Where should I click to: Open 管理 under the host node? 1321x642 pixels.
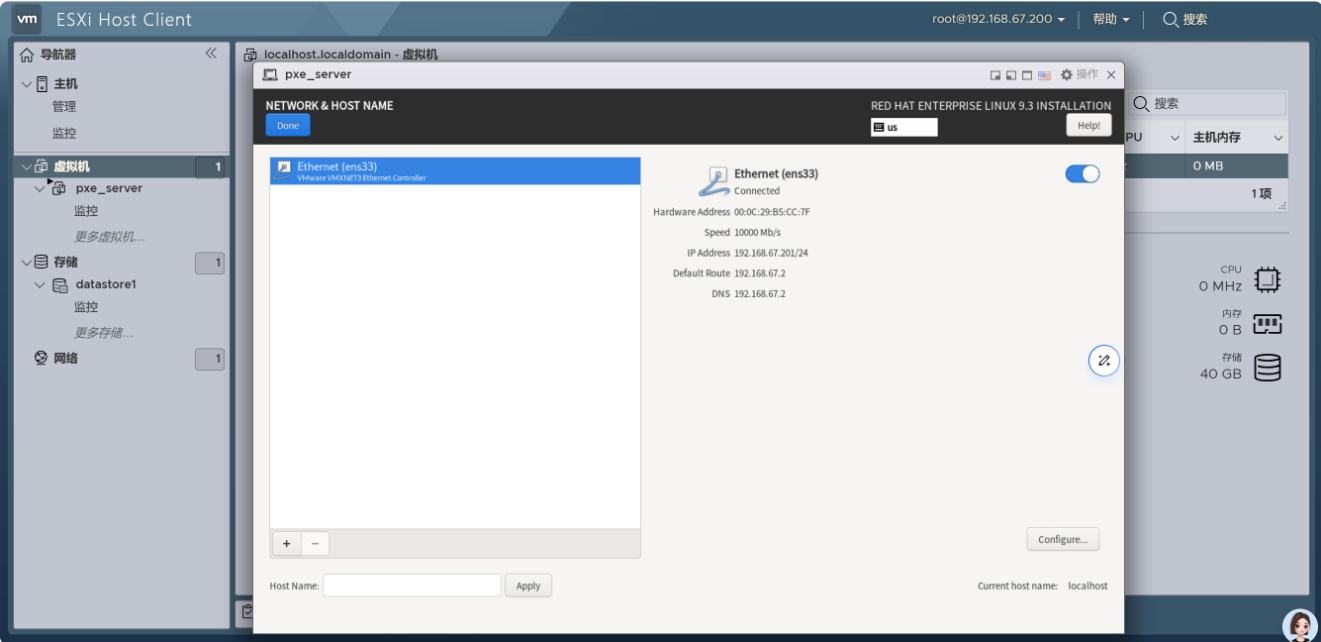(64, 107)
